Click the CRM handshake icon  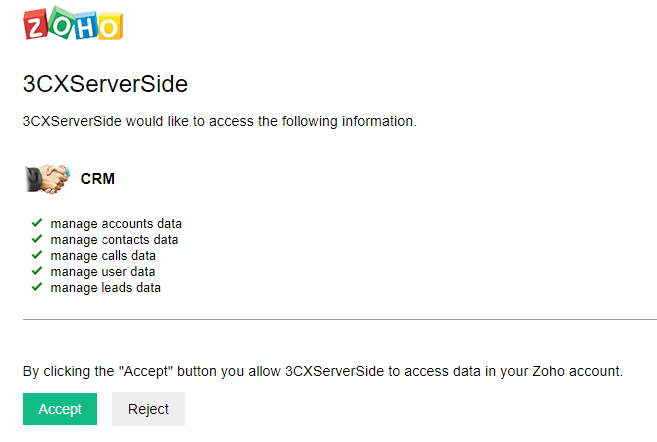point(46,178)
